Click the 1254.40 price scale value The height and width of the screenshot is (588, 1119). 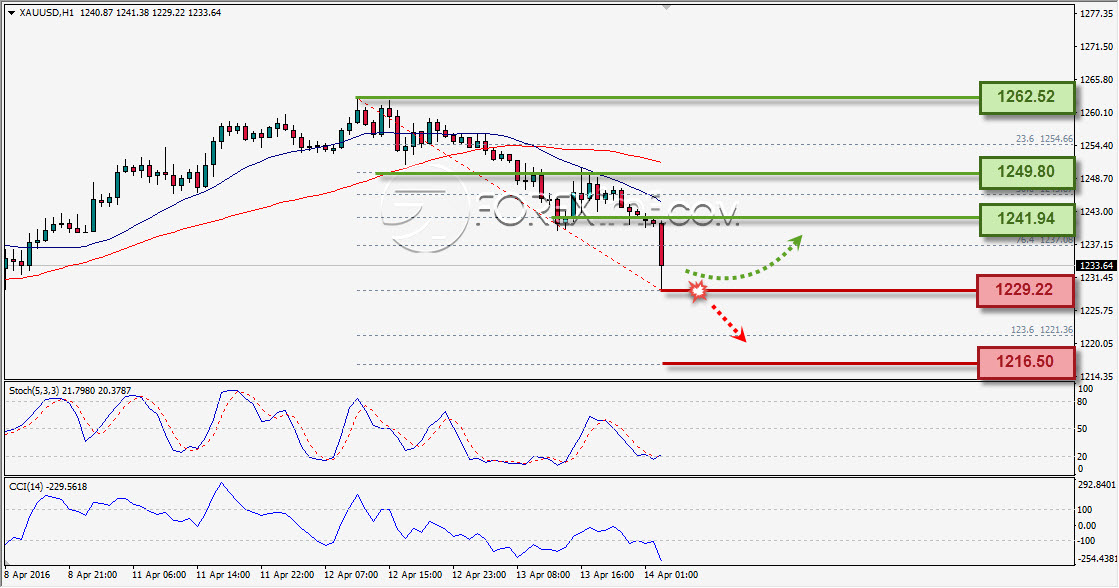[x=1097, y=146]
